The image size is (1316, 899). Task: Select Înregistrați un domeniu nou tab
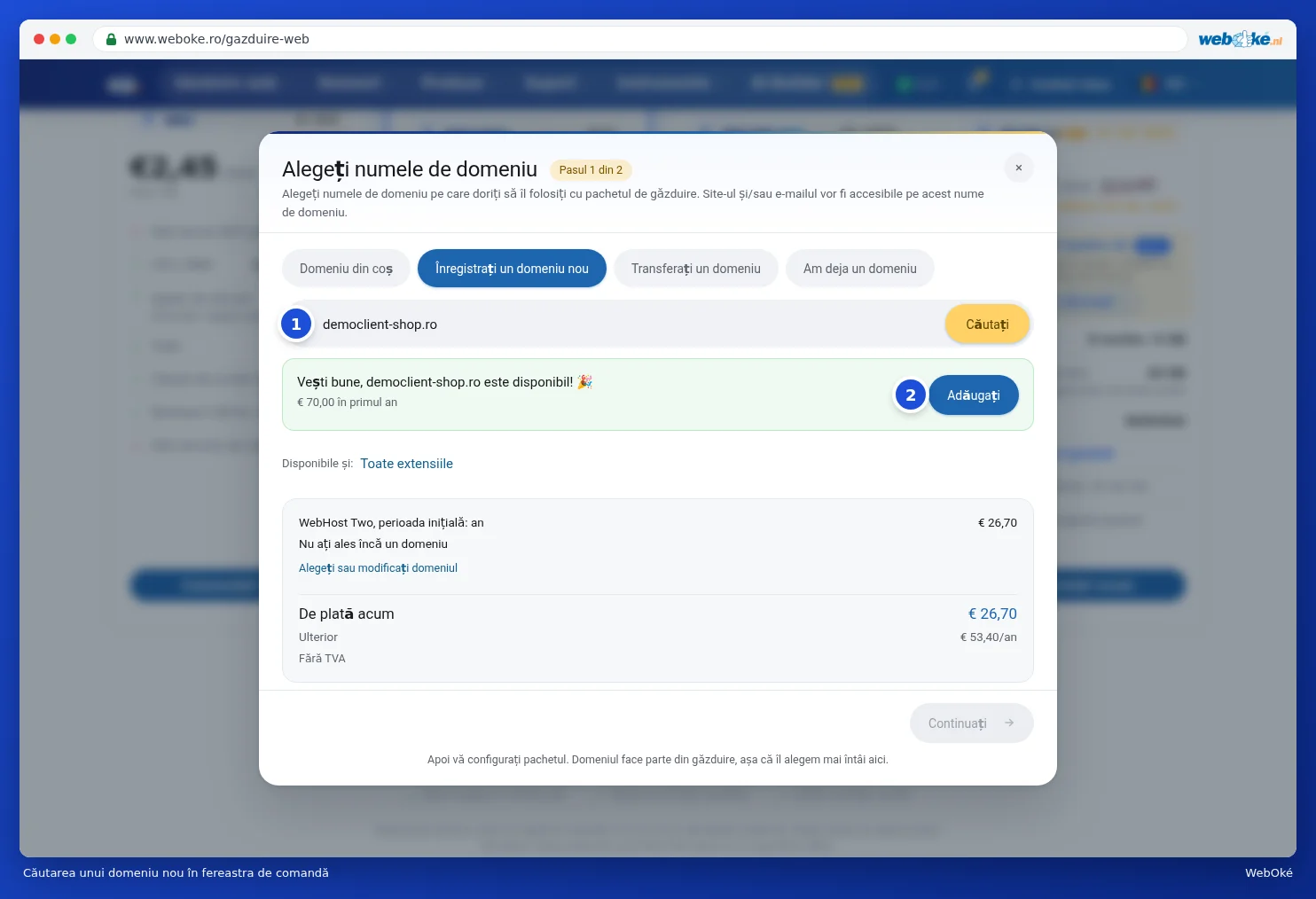tap(512, 269)
